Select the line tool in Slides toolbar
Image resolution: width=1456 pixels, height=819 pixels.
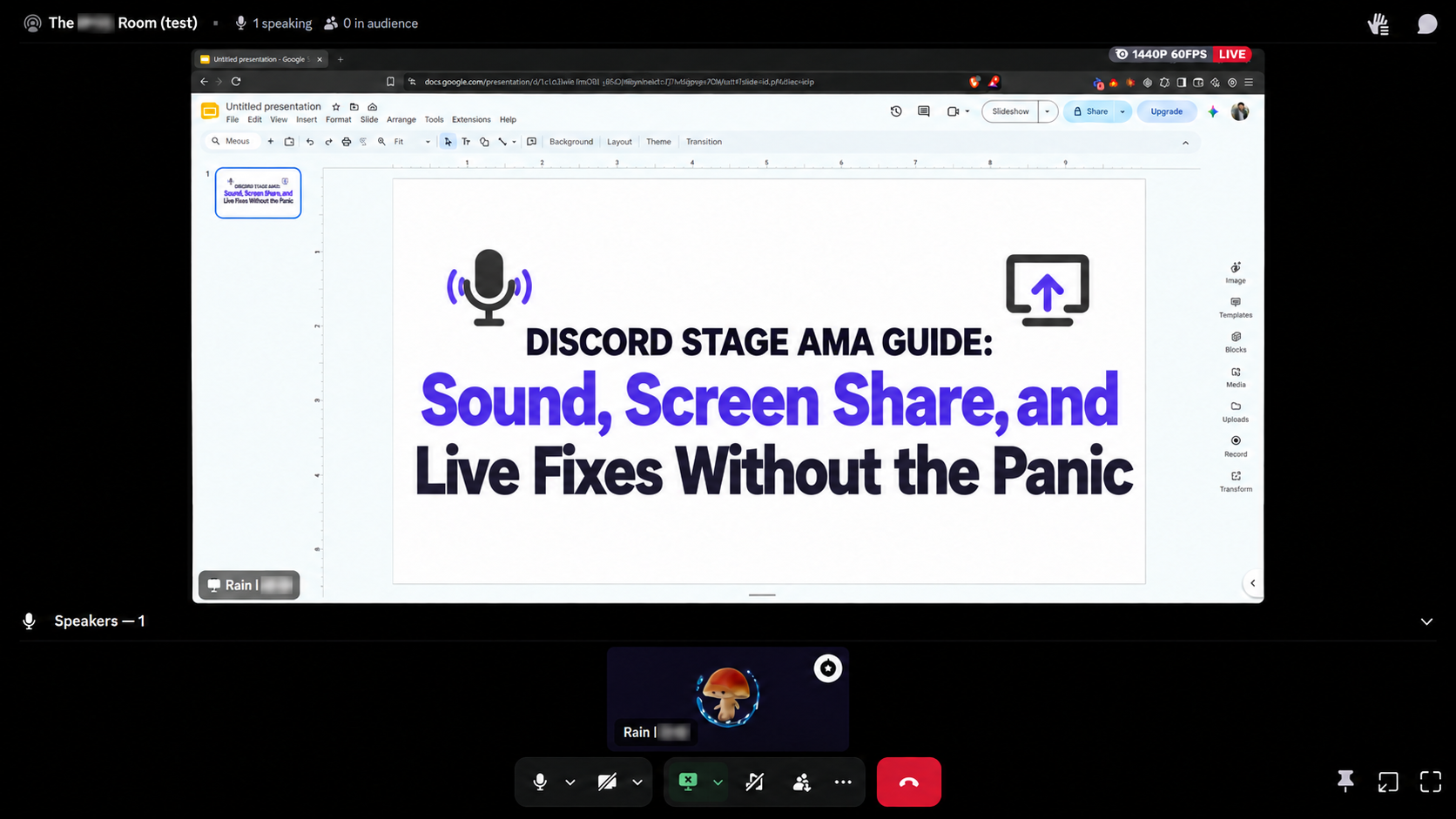tap(502, 142)
